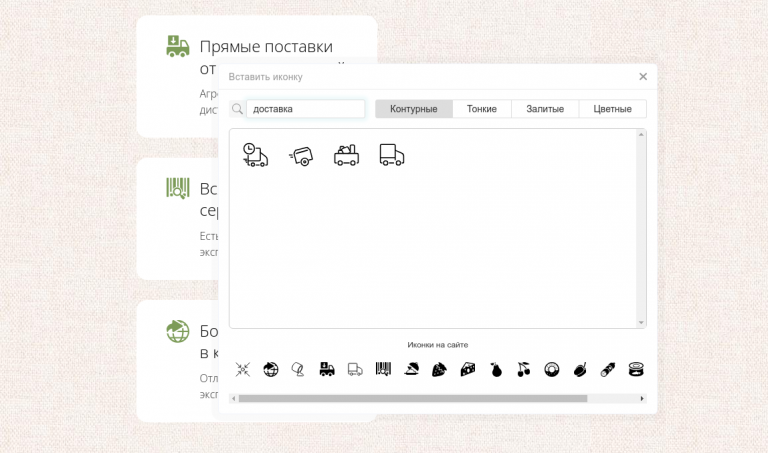Screen dimensions: 768x453
Task: Open the Тонкие icon style tab
Action: [481, 109]
